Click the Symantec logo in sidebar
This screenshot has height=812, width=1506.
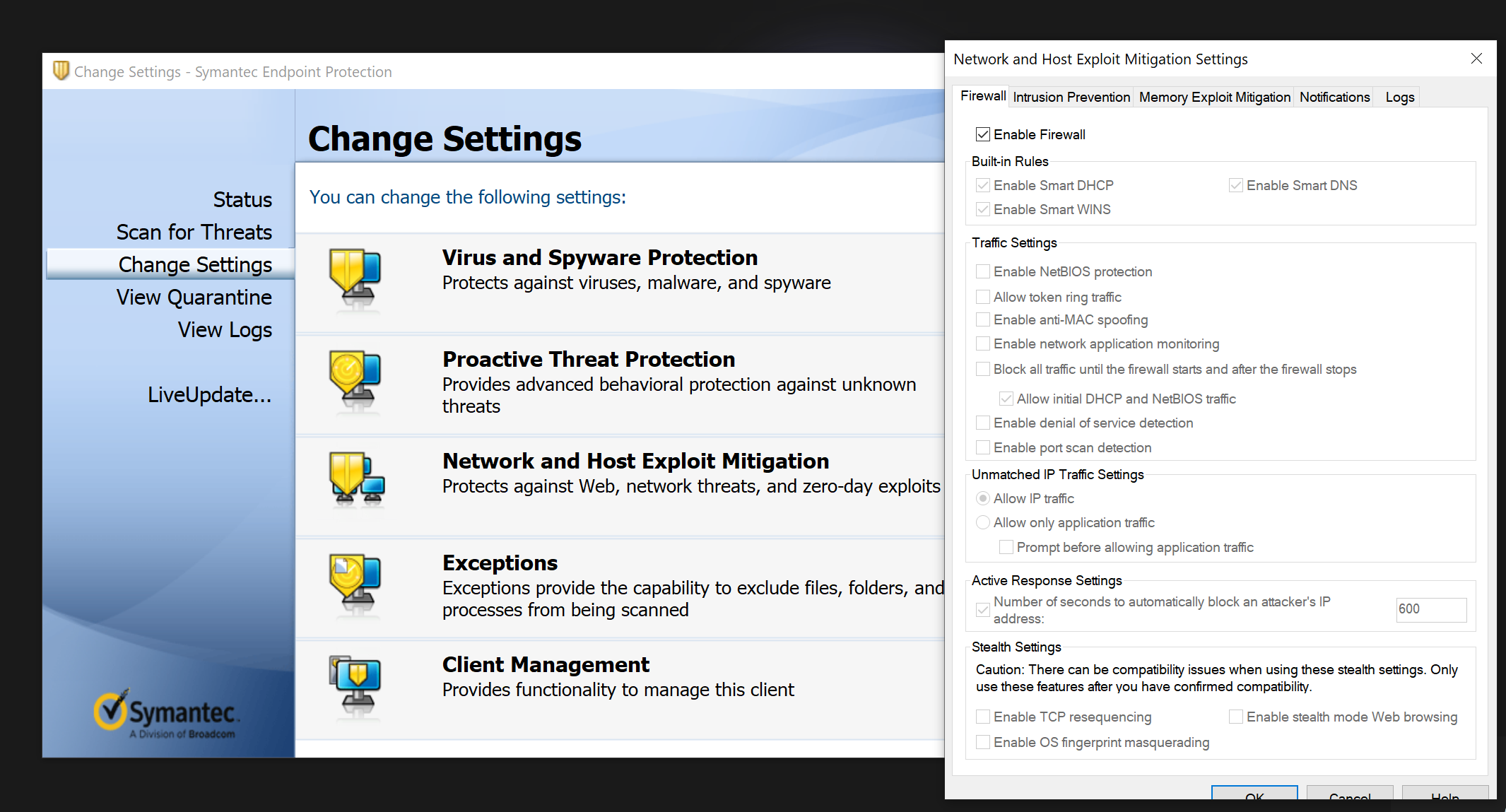pos(167,712)
